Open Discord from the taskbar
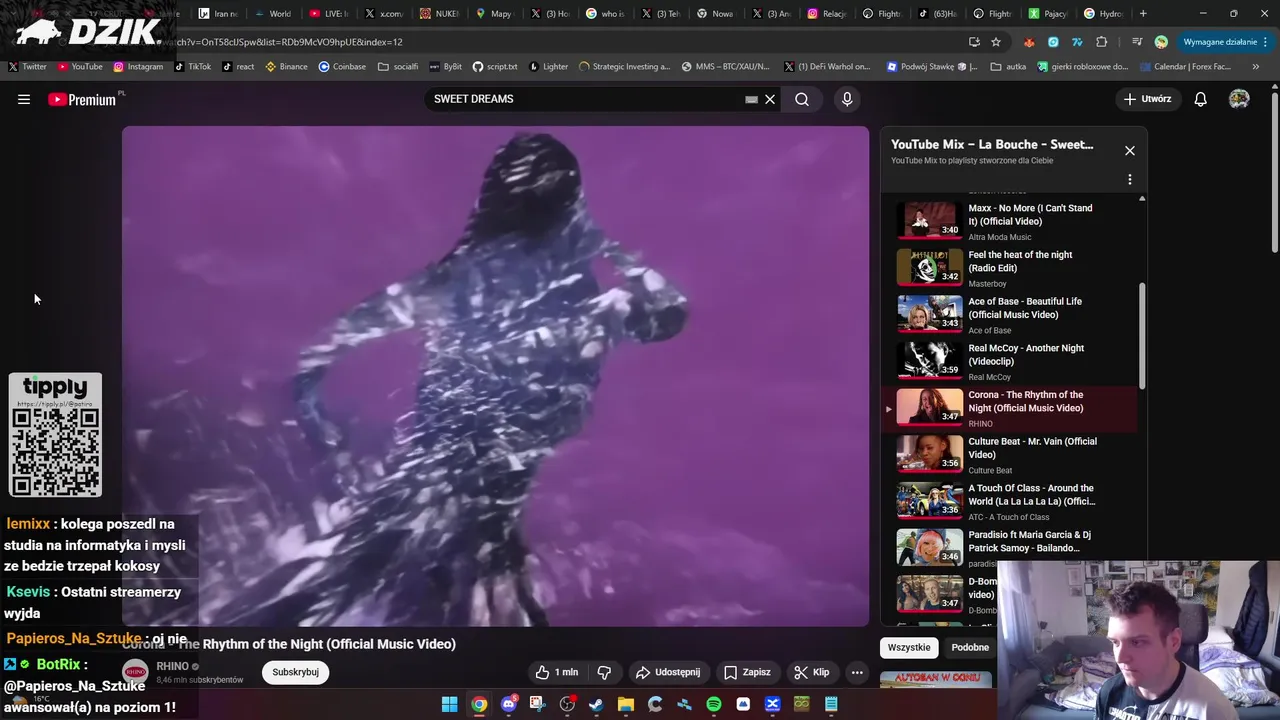The image size is (1280, 720). tap(509, 704)
